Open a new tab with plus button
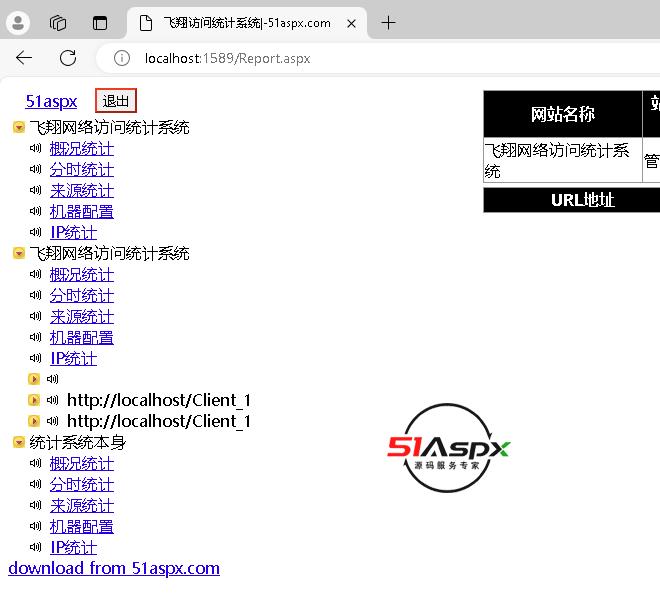The width and height of the screenshot is (660, 608). [x=388, y=23]
